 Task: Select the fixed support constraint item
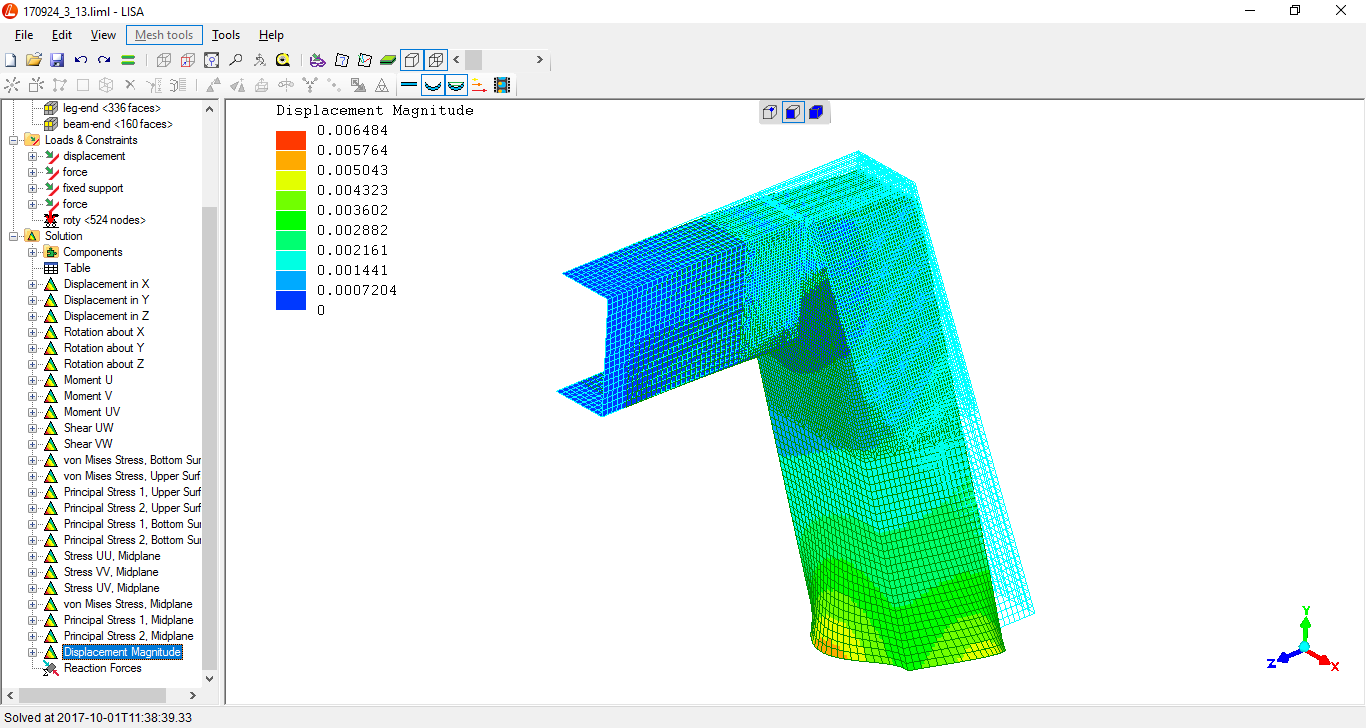pos(93,188)
